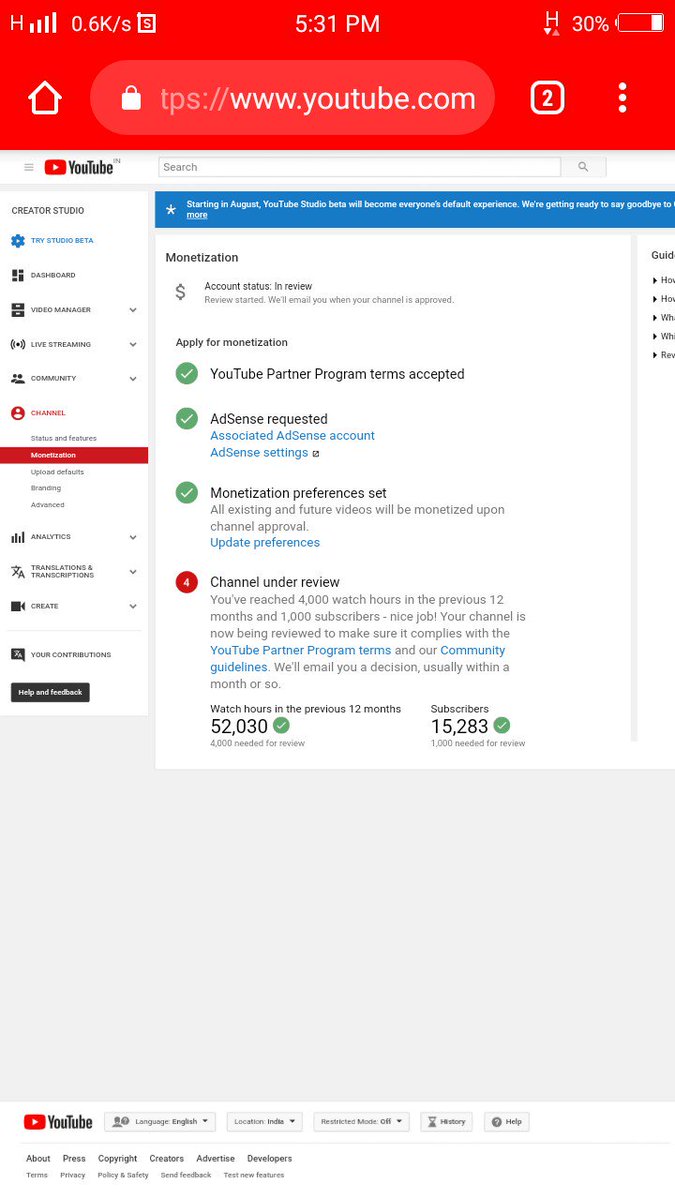The width and height of the screenshot is (675, 1200).
Task: Click the YouTube logo at top
Action: [79, 167]
